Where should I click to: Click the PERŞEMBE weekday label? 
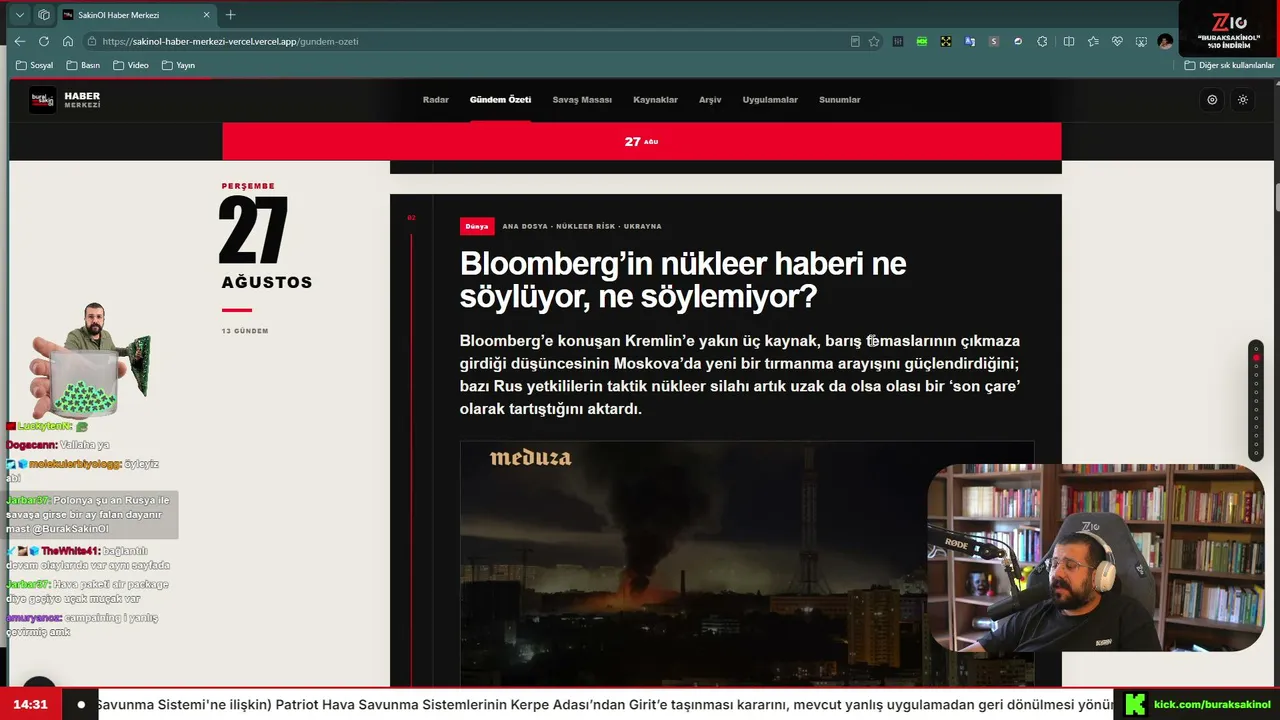coord(248,186)
